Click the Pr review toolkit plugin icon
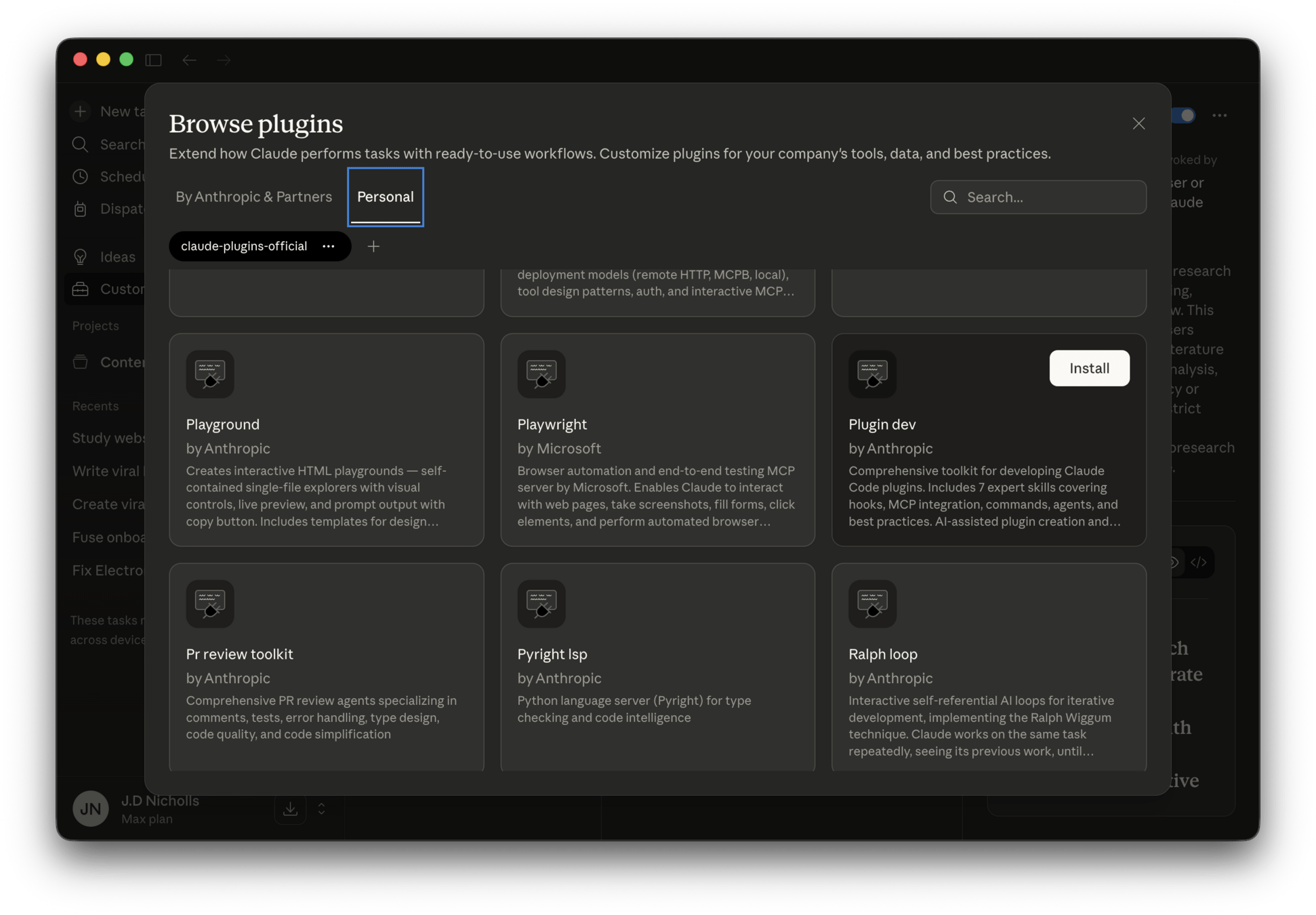 210,604
